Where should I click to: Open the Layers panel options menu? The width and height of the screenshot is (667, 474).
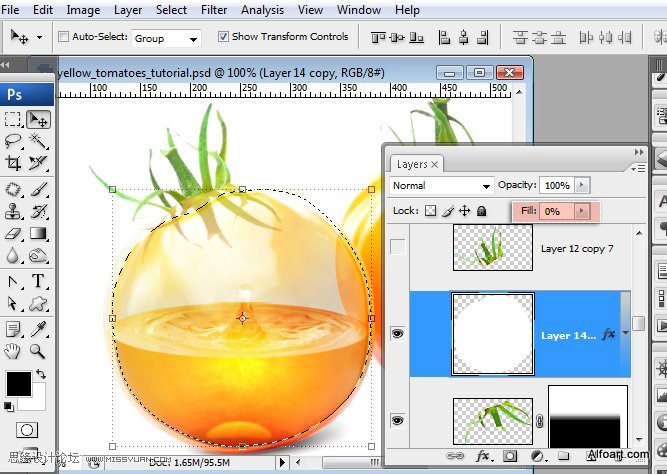pos(638,168)
